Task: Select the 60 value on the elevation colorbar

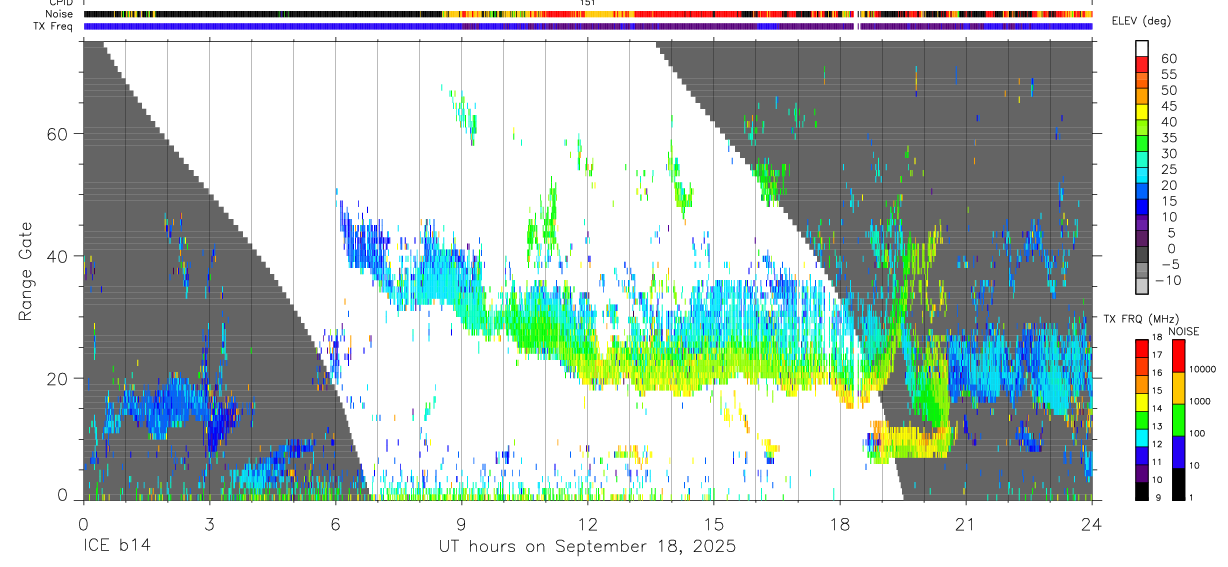Action: pos(1167,59)
